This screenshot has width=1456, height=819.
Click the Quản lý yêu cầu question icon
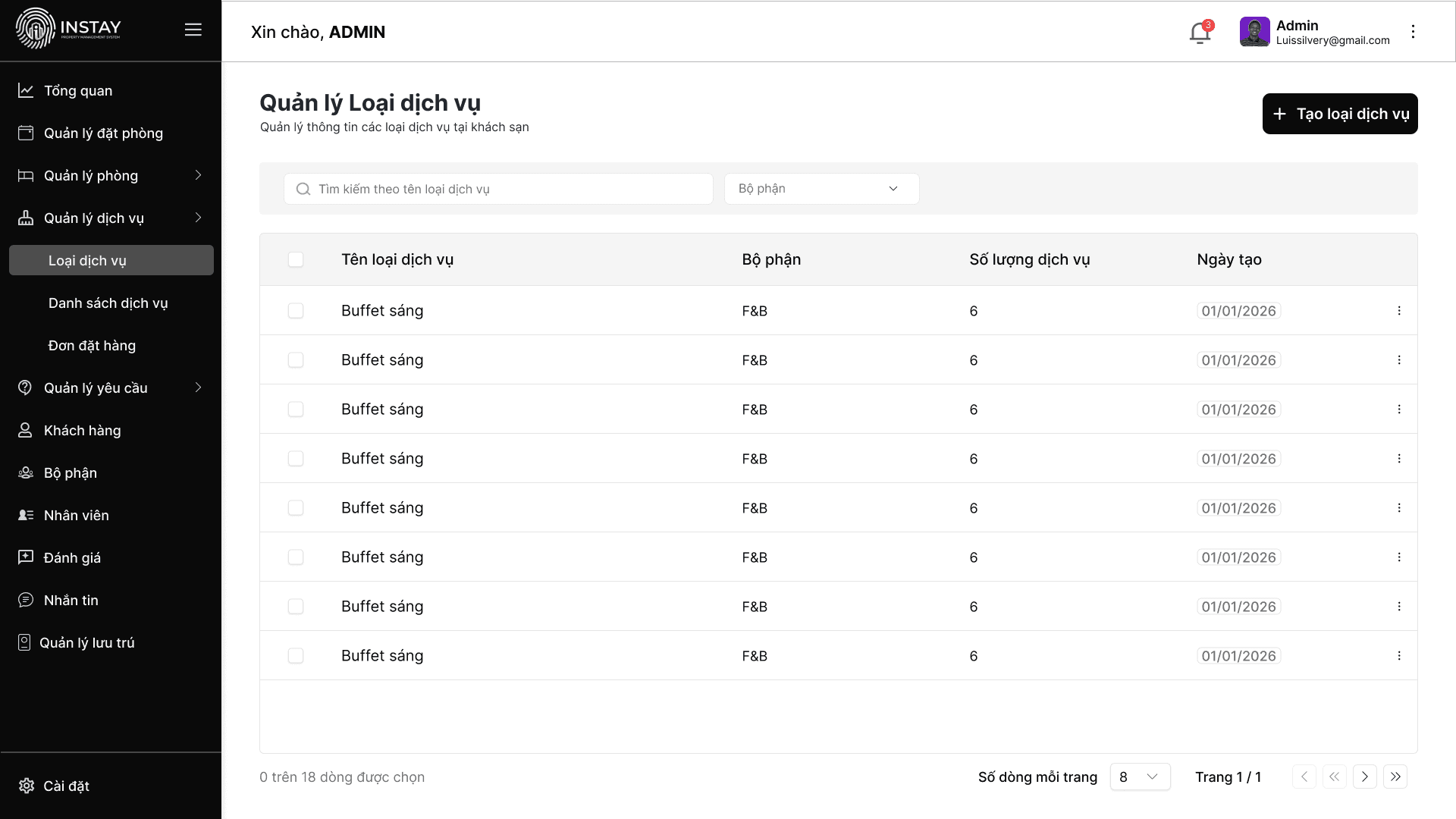[26, 388]
